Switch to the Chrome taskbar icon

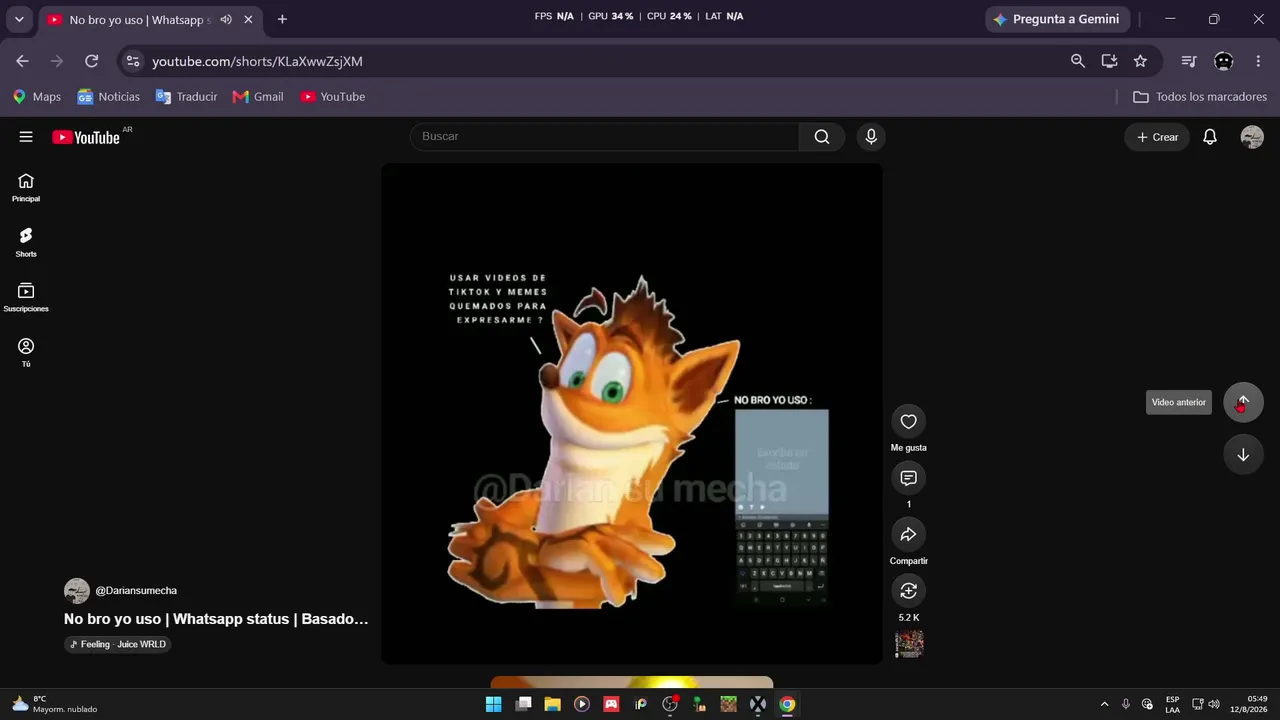click(788, 704)
